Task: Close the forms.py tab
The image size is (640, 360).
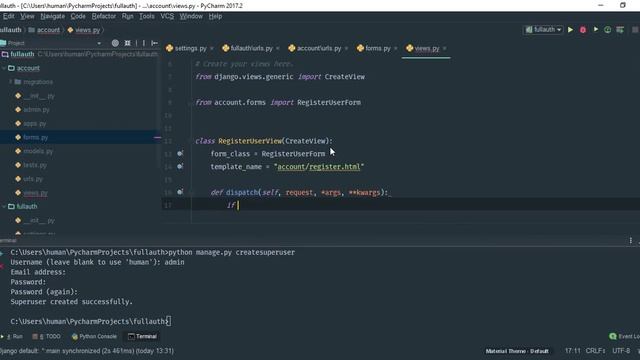Action: pyautogui.click(x=396, y=49)
